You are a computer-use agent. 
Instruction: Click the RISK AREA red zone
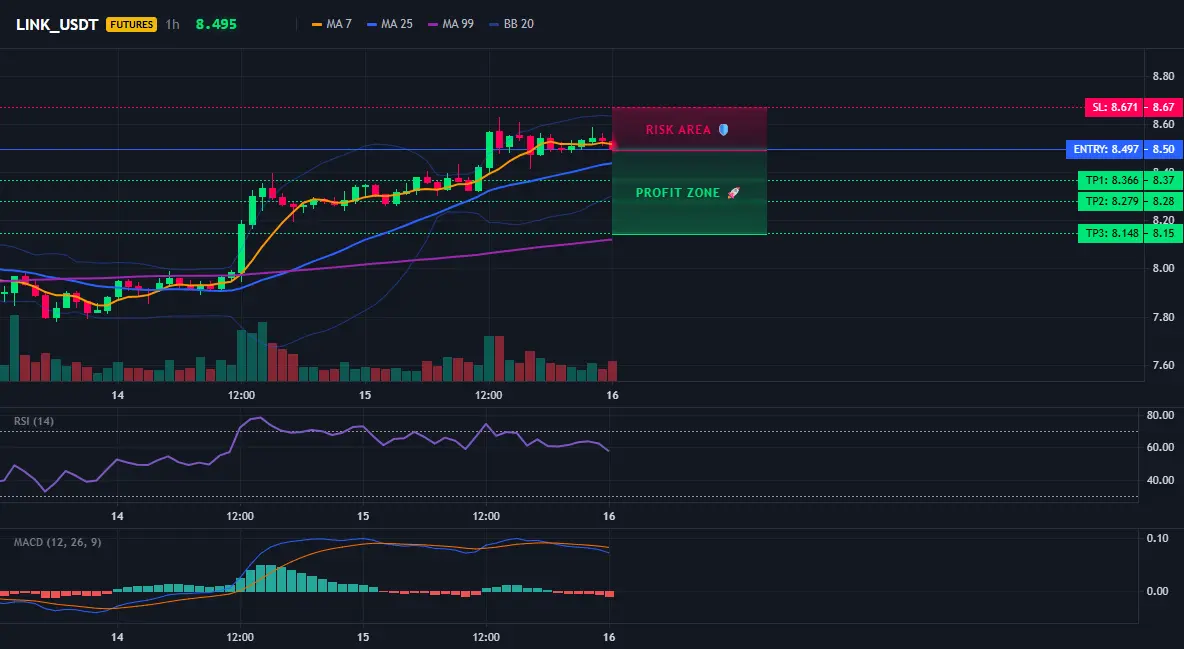pyautogui.click(x=689, y=129)
